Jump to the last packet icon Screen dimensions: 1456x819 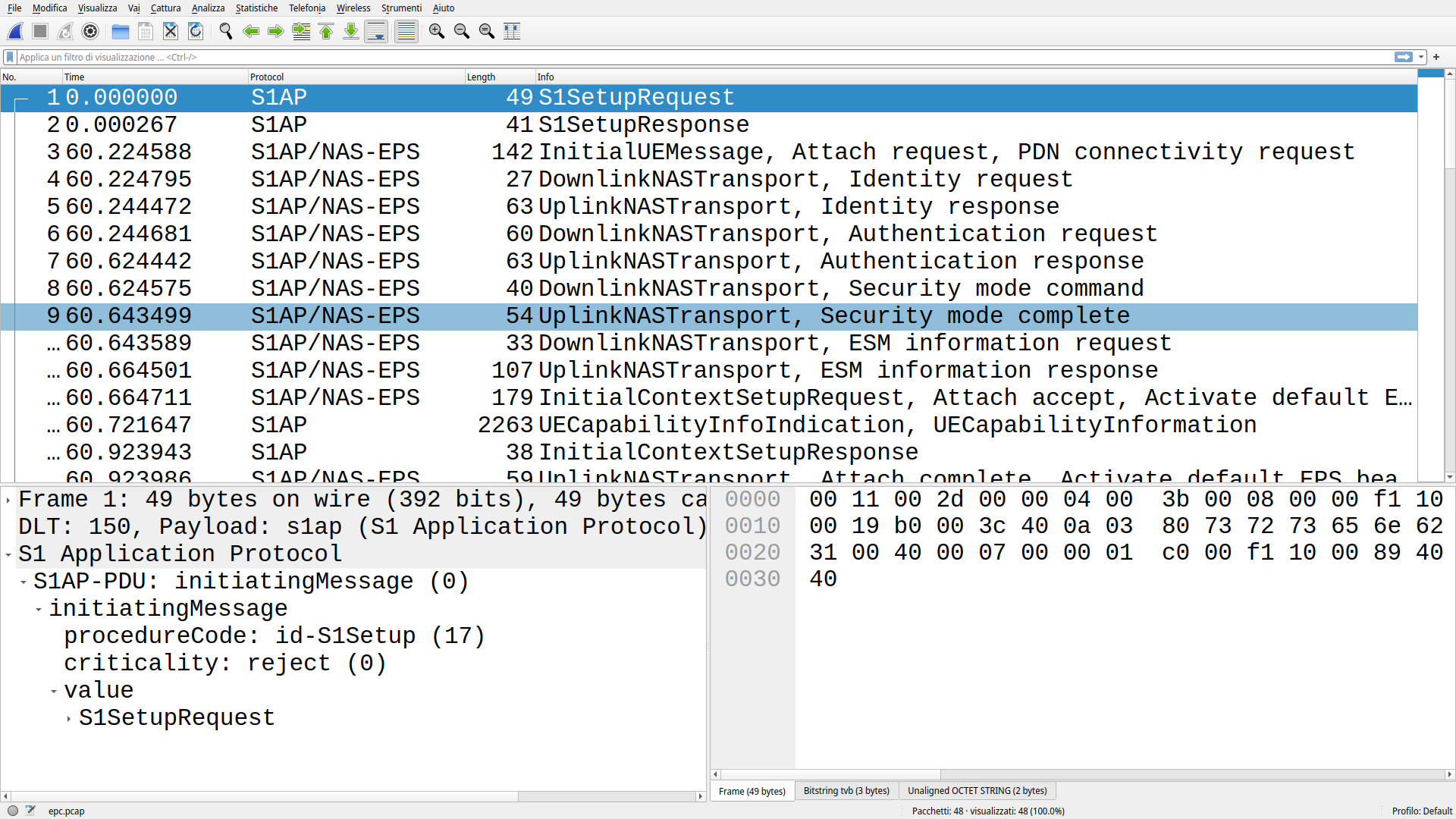point(351,31)
